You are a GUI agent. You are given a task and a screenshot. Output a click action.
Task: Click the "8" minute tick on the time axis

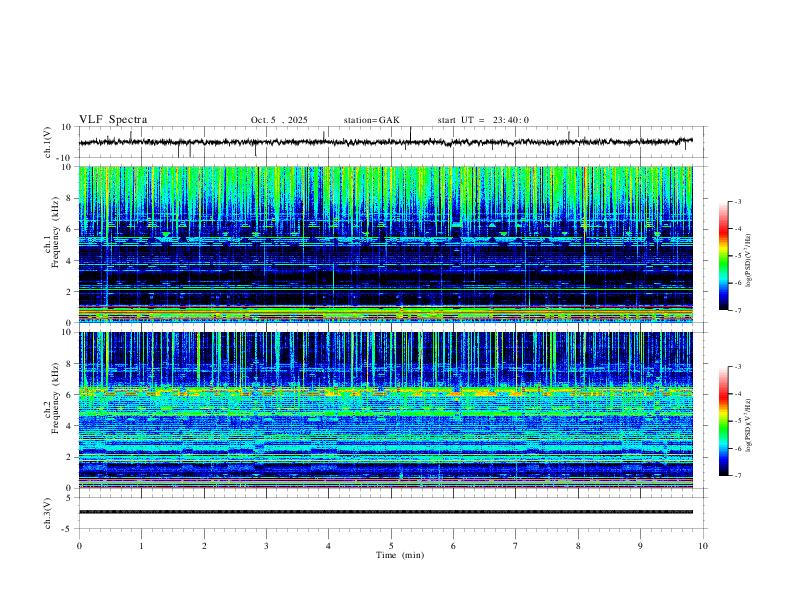click(x=578, y=546)
